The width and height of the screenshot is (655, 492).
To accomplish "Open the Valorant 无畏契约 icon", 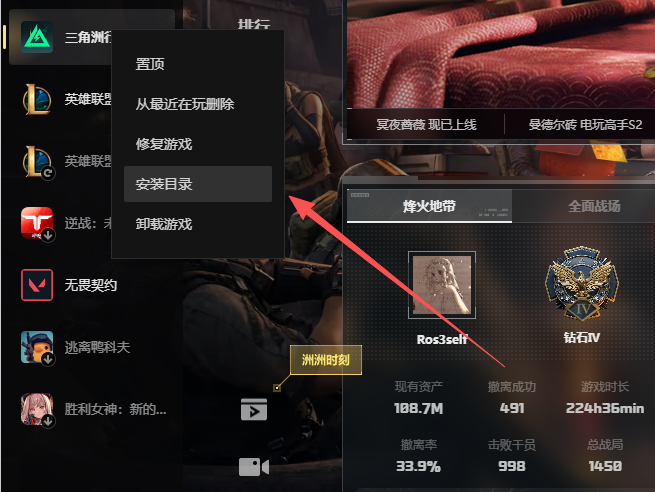I will click(x=37, y=285).
